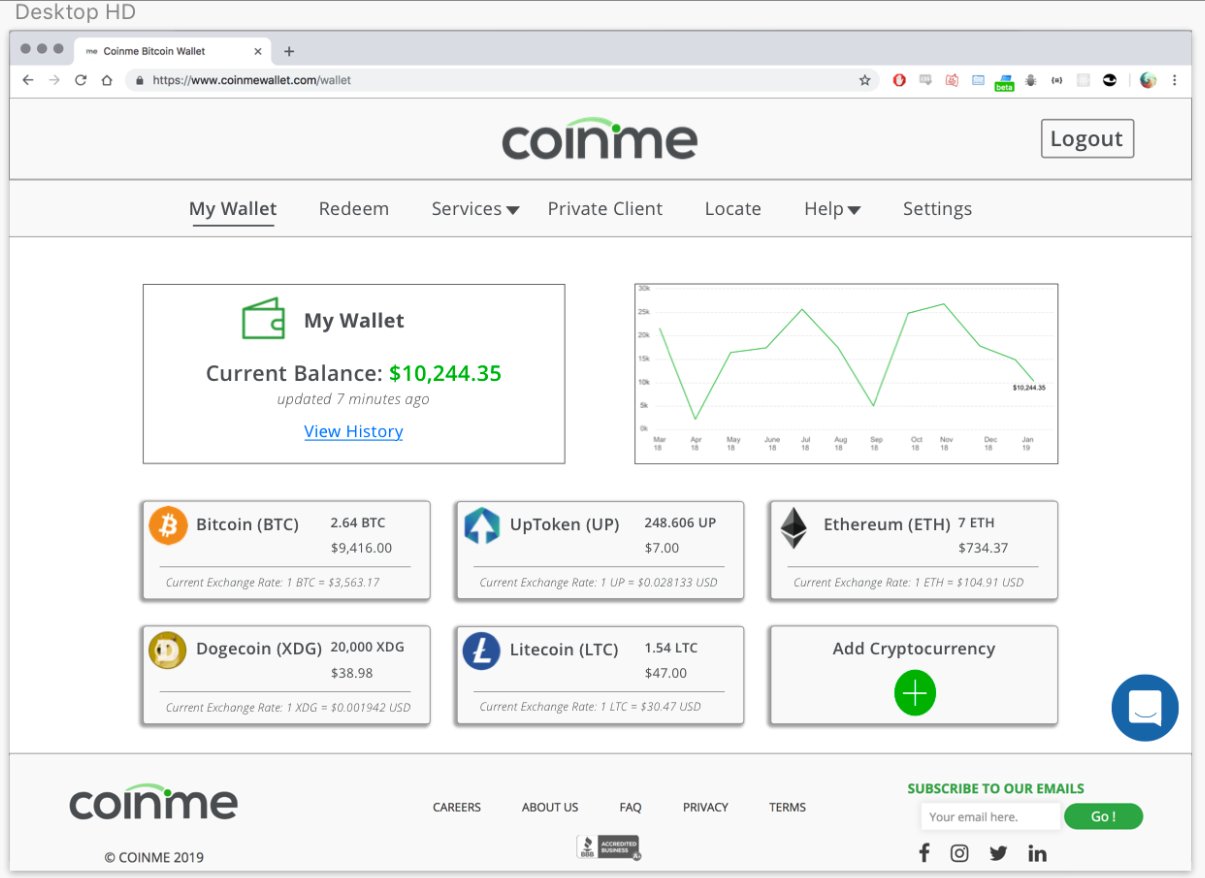Open the Settings nav item
This screenshot has width=1205, height=878.
click(937, 209)
